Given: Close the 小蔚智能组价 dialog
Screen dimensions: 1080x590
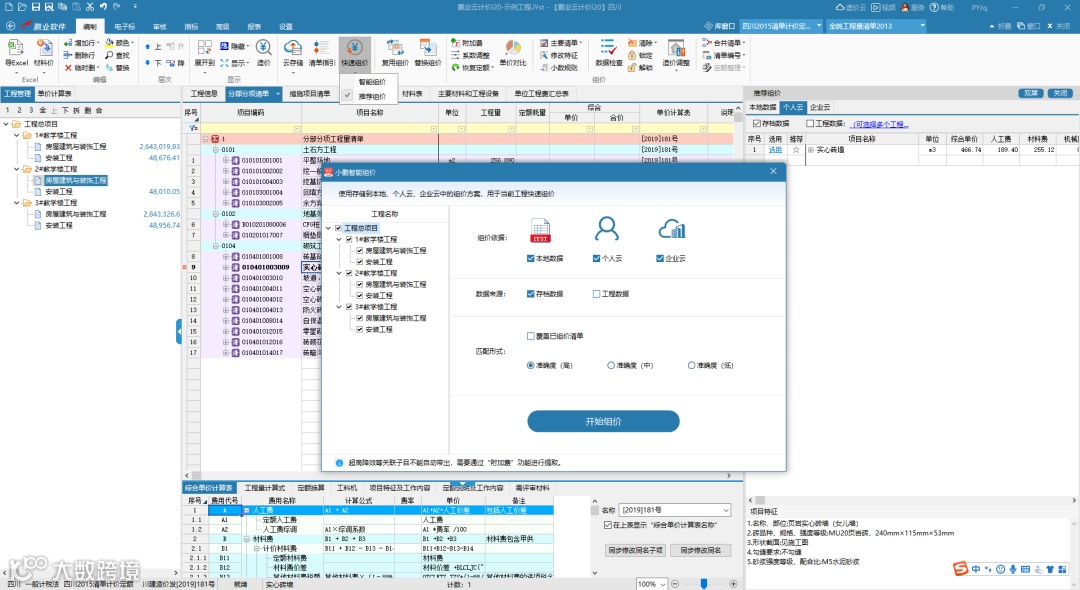Looking at the screenshot, I should pyautogui.click(x=773, y=171).
